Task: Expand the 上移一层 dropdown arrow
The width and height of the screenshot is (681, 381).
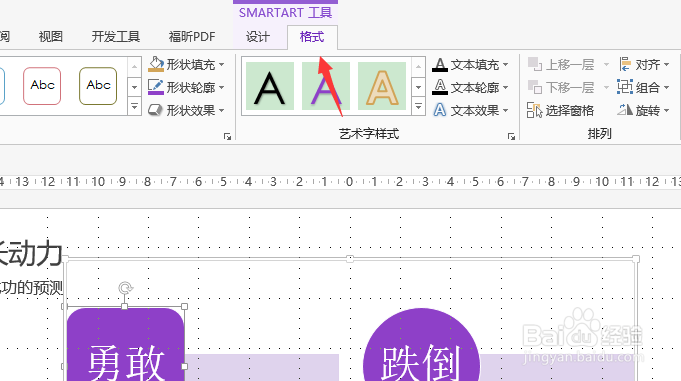Action: [x=606, y=65]
